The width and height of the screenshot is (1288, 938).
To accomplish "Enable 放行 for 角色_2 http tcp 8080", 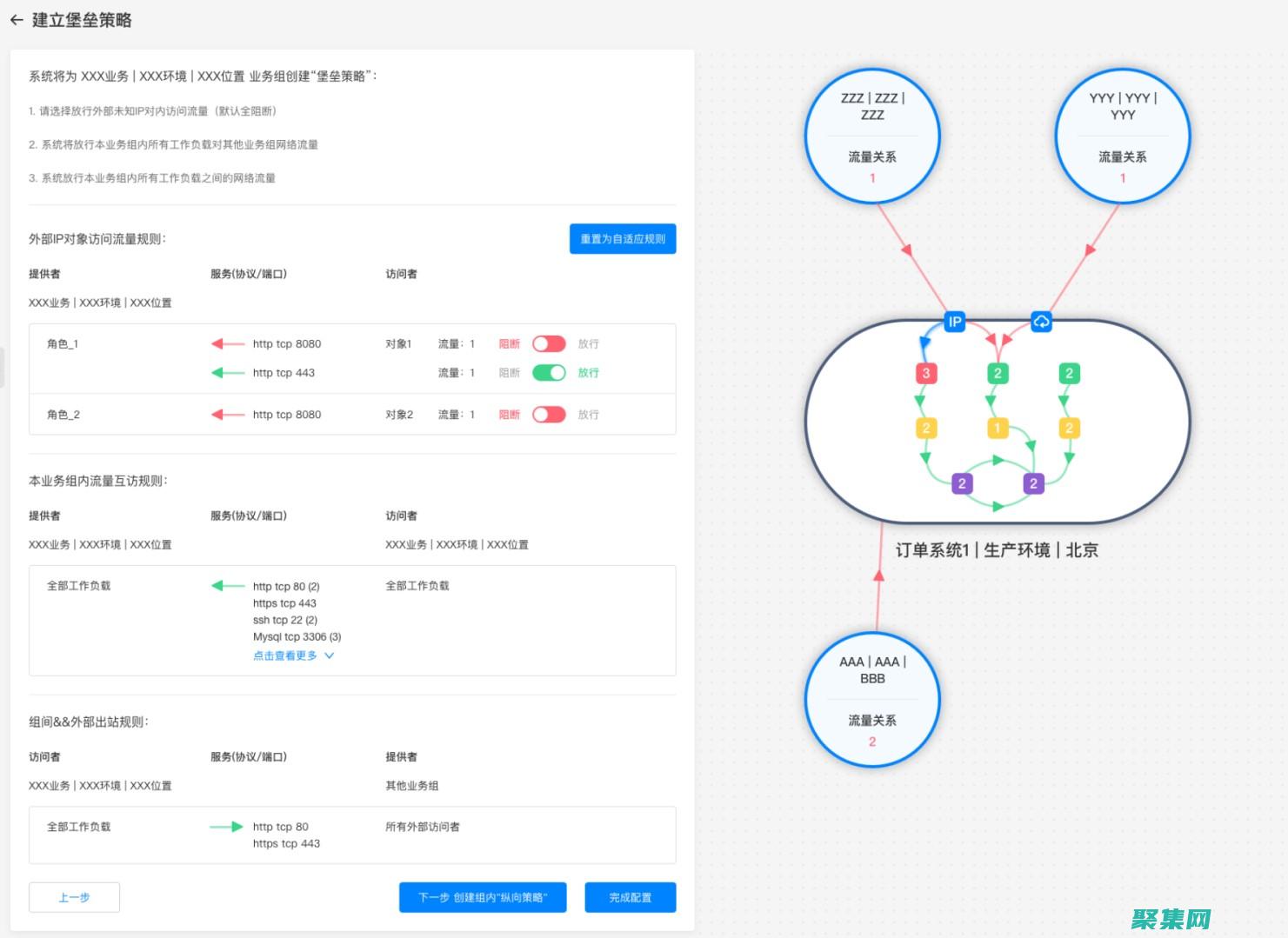I will (x=549, y=415).
